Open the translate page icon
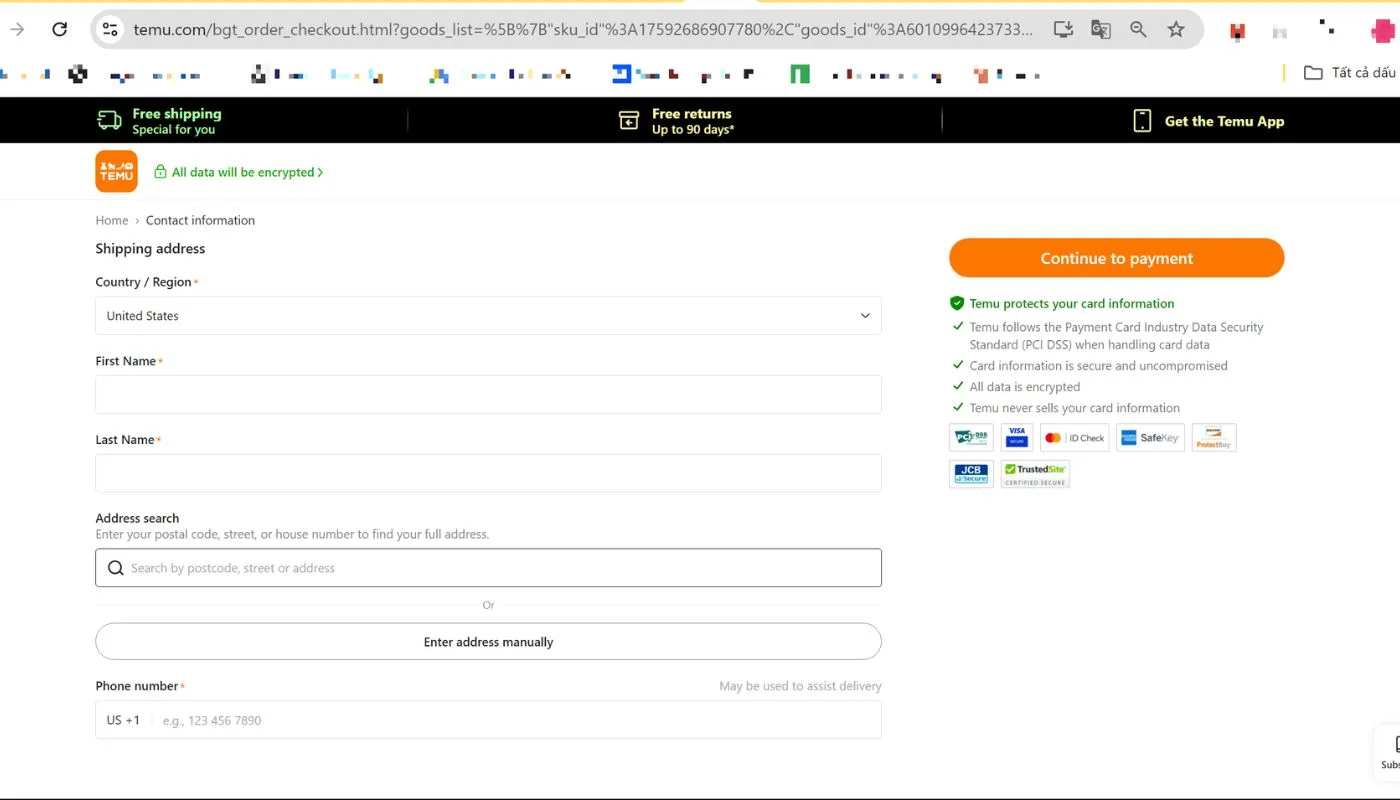1400x800 pixels. pos(1101,29)
